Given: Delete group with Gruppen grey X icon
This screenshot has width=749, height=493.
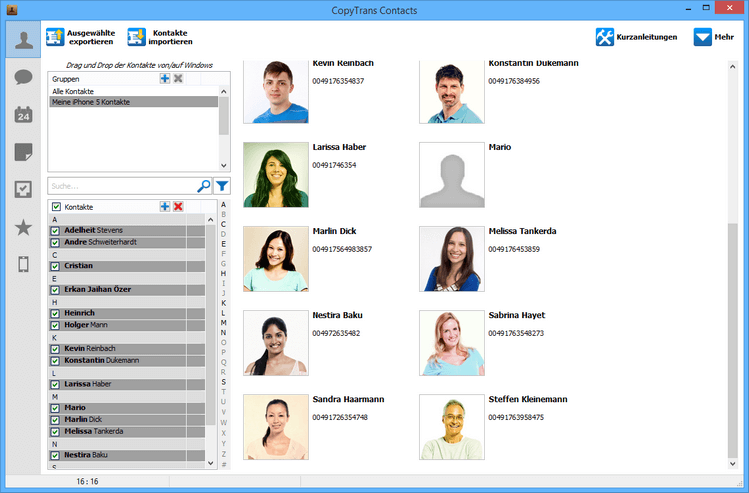Looking at the screenshot, I should 178,78.
